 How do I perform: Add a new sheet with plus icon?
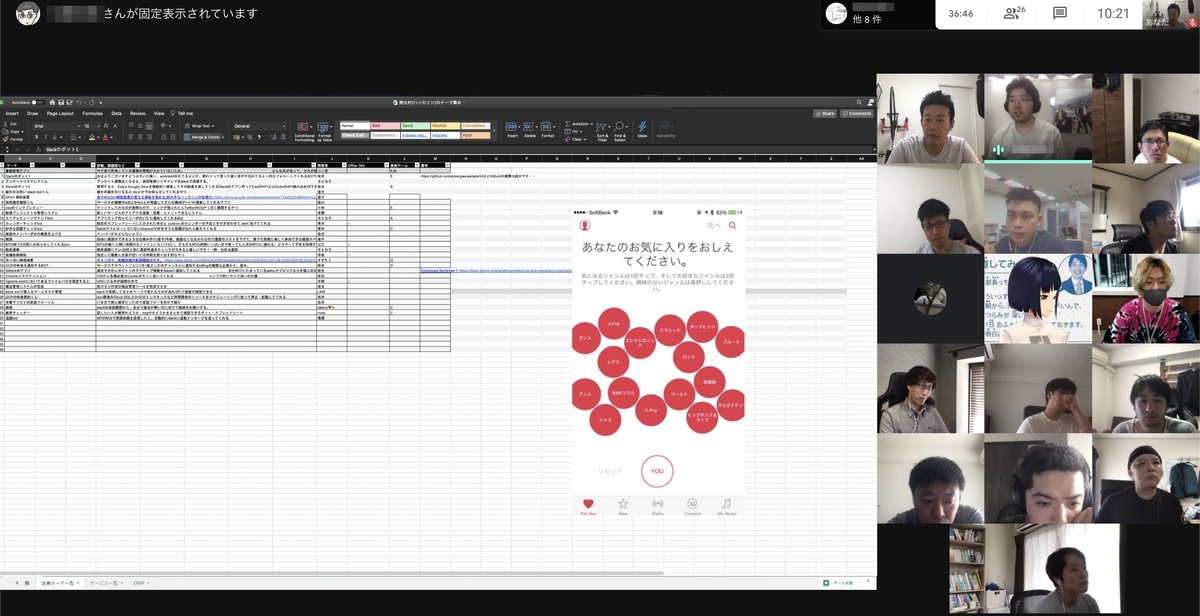click(x=16, y=582)
